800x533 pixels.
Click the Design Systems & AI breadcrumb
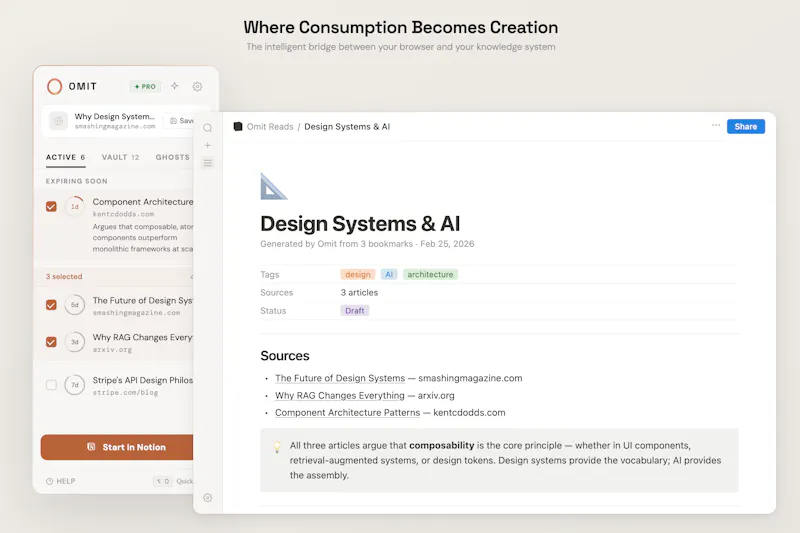coord(347,126)
